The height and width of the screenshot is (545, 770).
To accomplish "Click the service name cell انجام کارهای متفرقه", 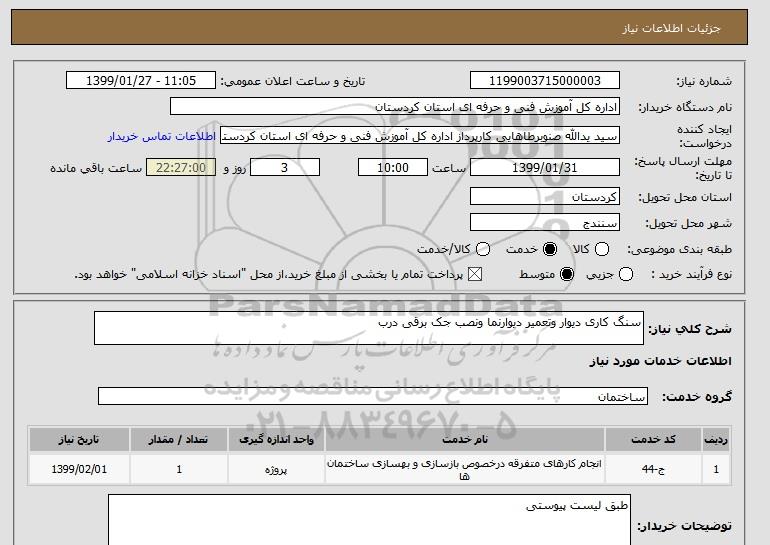I will tap(465, 469).
